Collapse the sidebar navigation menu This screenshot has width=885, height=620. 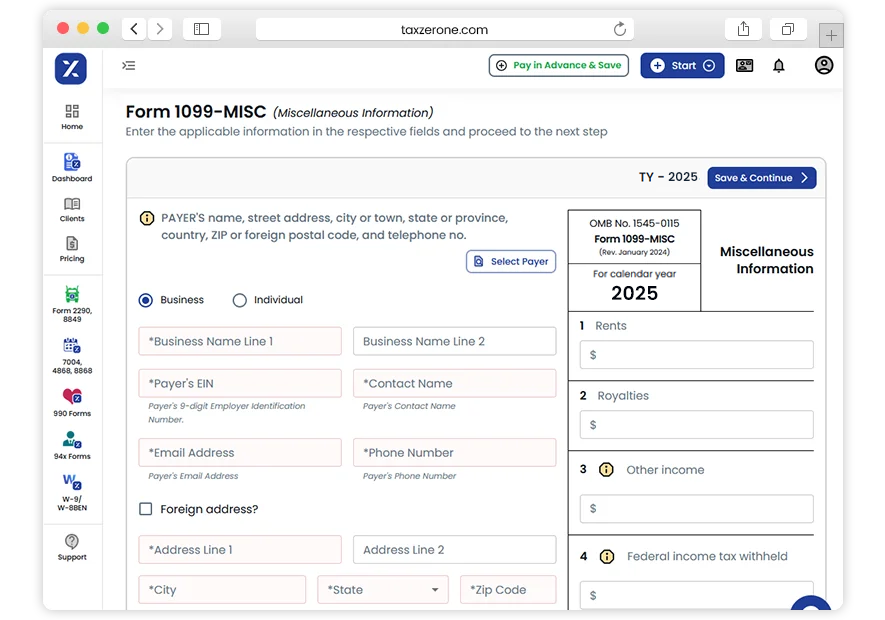[128, 65]
